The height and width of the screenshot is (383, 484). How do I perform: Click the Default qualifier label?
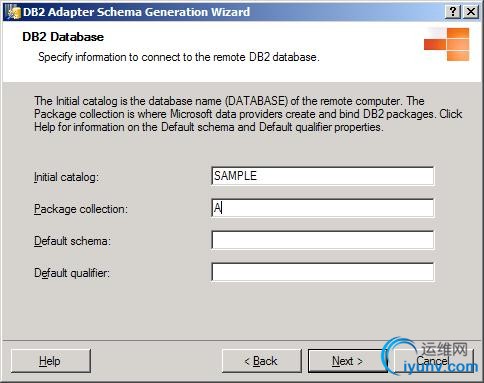click(x=72, y=273)
